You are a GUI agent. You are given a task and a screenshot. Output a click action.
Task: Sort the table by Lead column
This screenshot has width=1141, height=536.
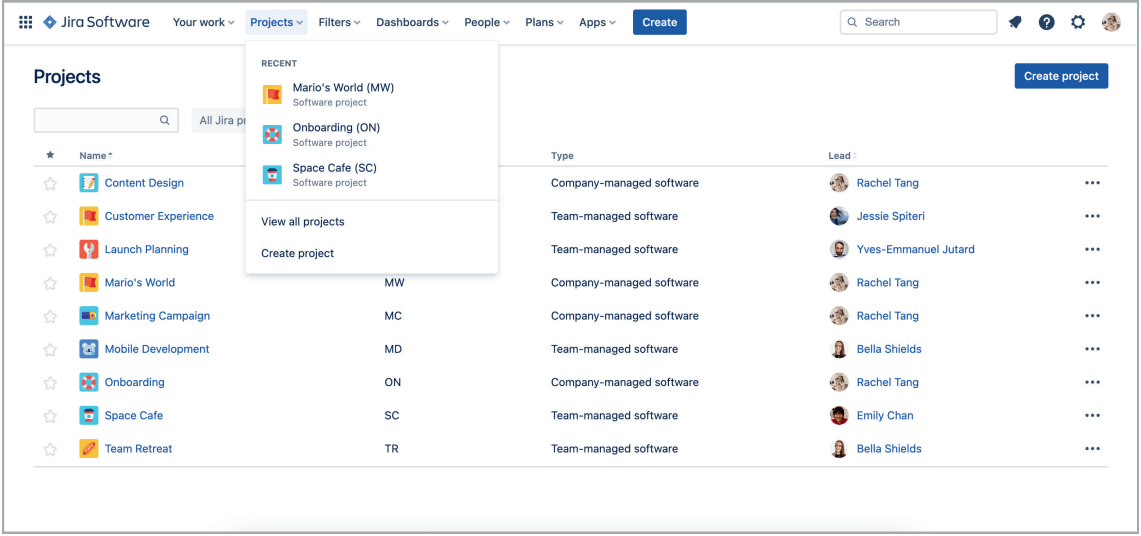point(843,156)
